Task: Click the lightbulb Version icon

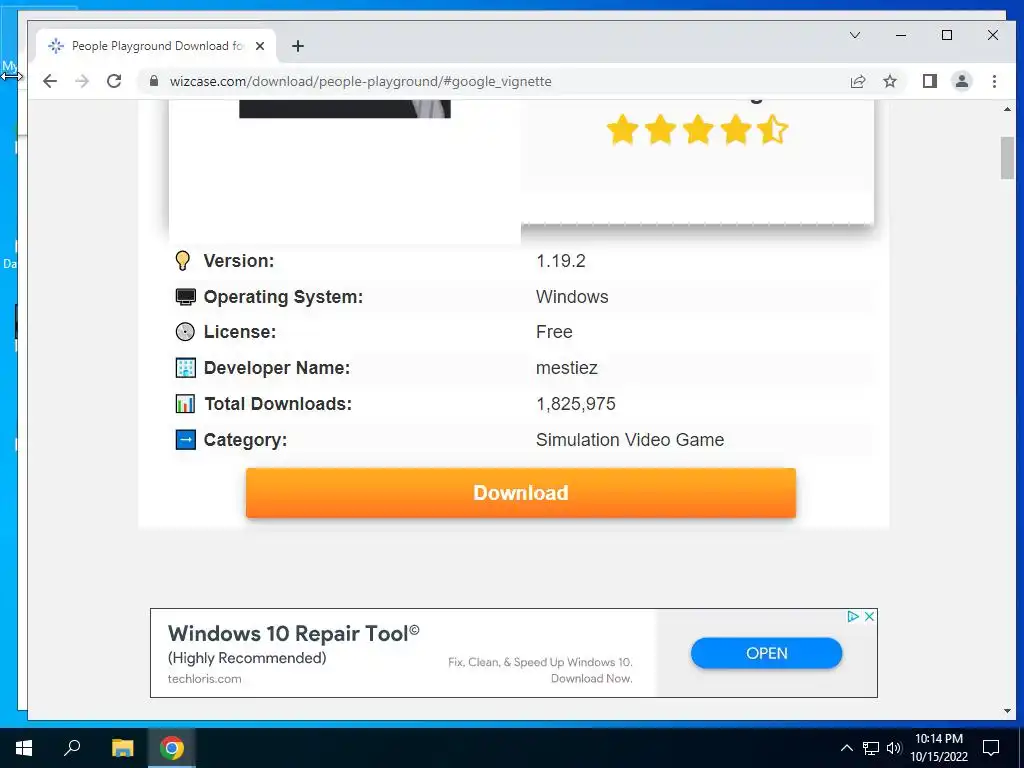Action: point(183,261)
